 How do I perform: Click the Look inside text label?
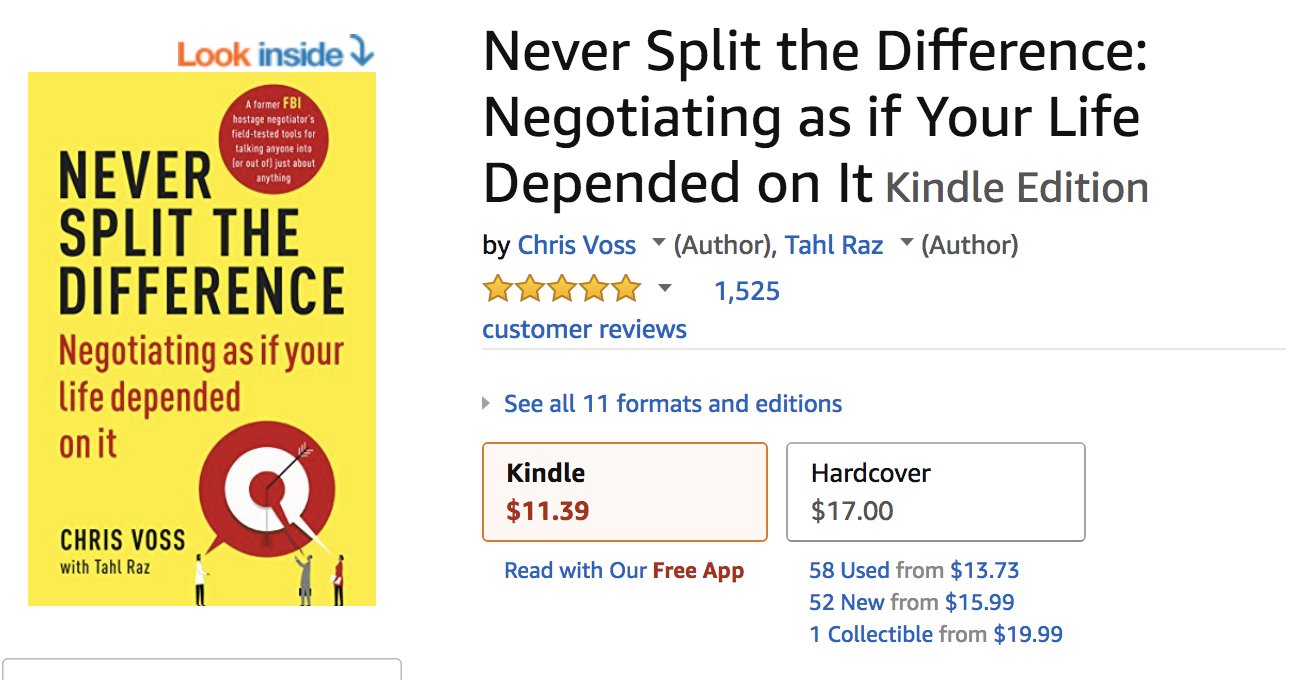click(x=260, y=54)
